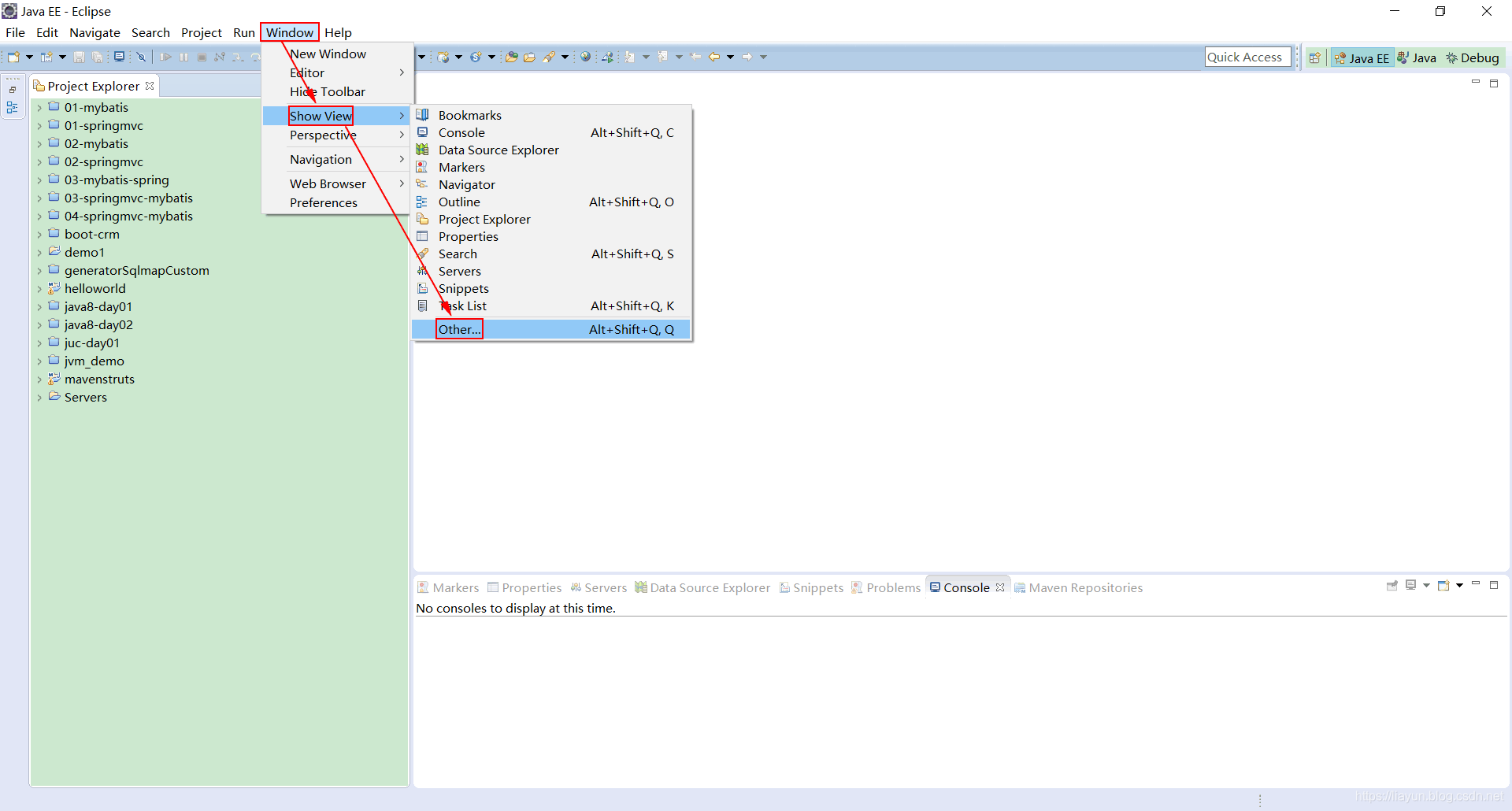Switch to the Properties tab
The width and height of the screenshot is (1512, 811).
point(524,587)
